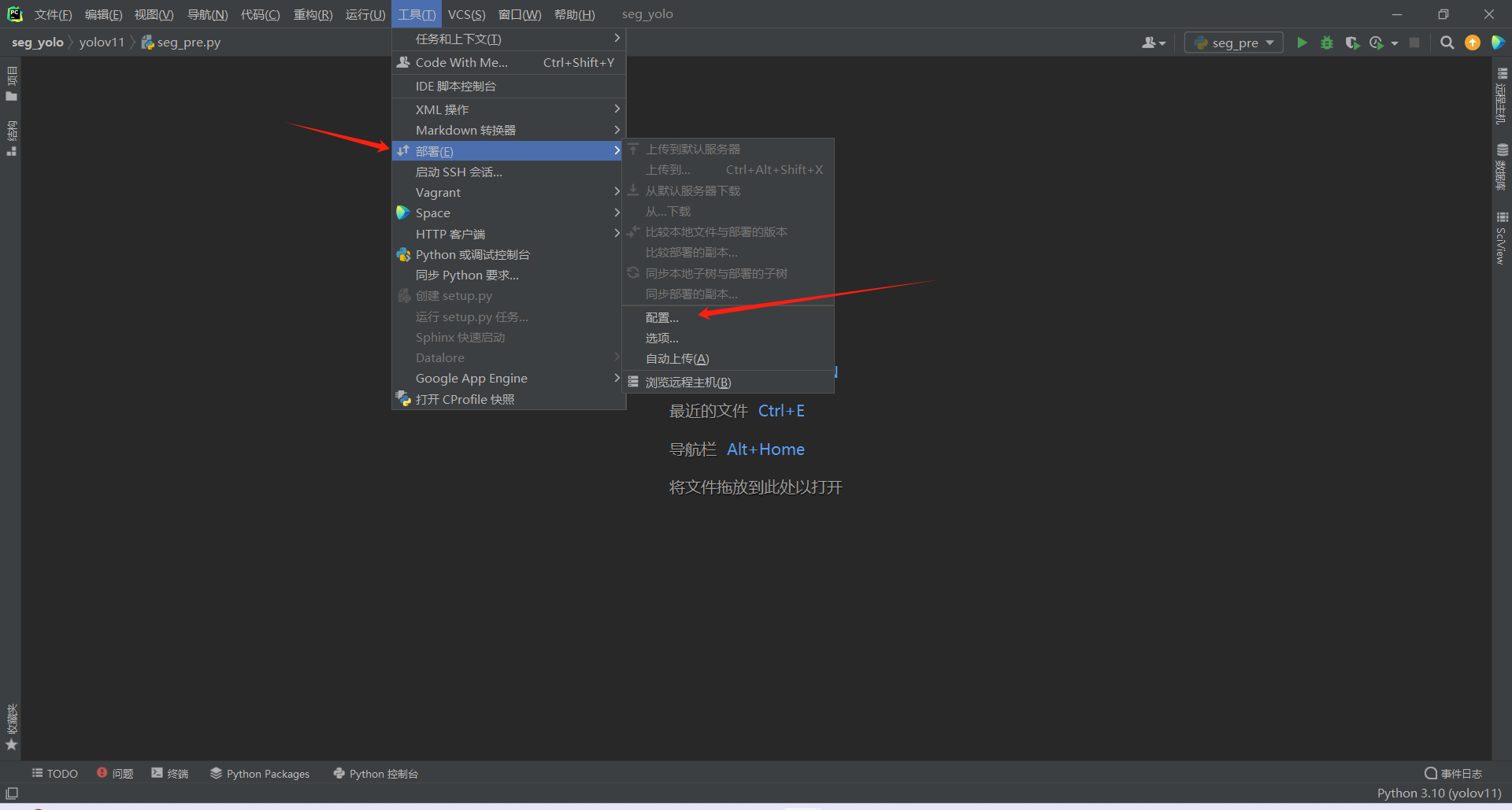1512x810 pixels.
Task: Open IDE 脚本控制台
Action: 509,86
